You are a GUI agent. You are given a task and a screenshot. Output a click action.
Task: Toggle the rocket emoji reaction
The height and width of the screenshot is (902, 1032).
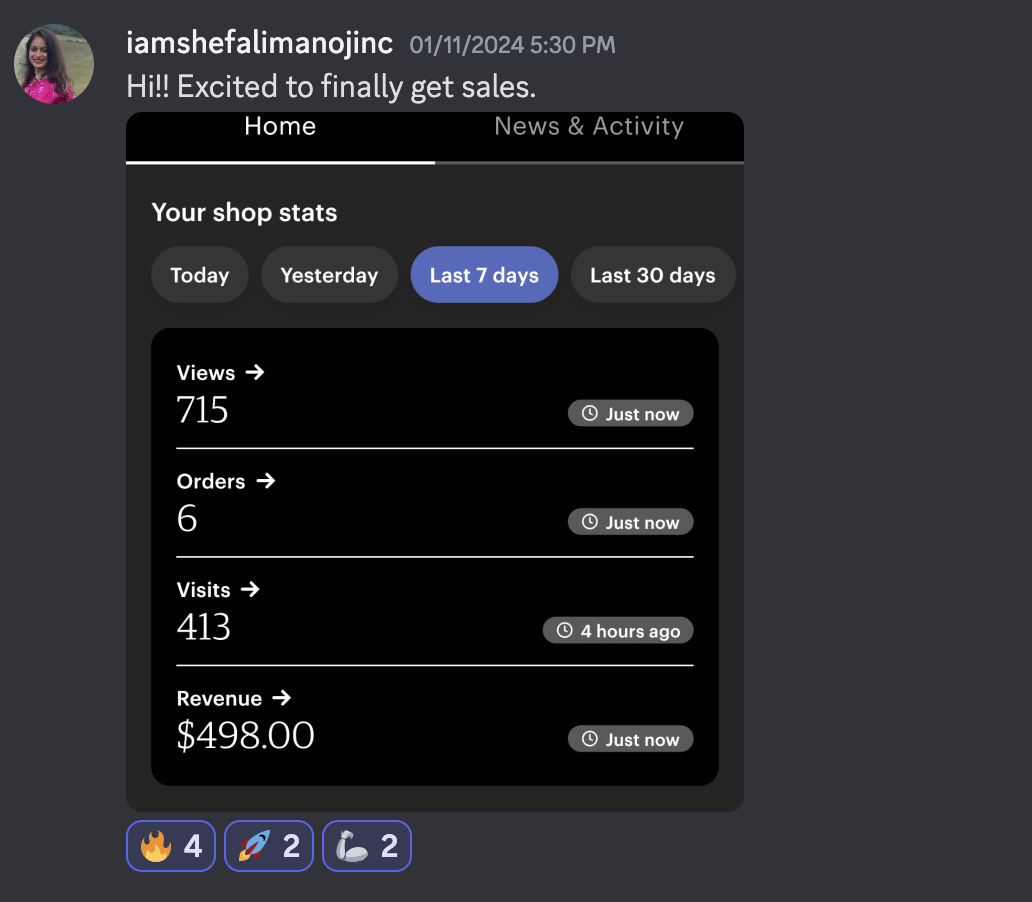269,846
